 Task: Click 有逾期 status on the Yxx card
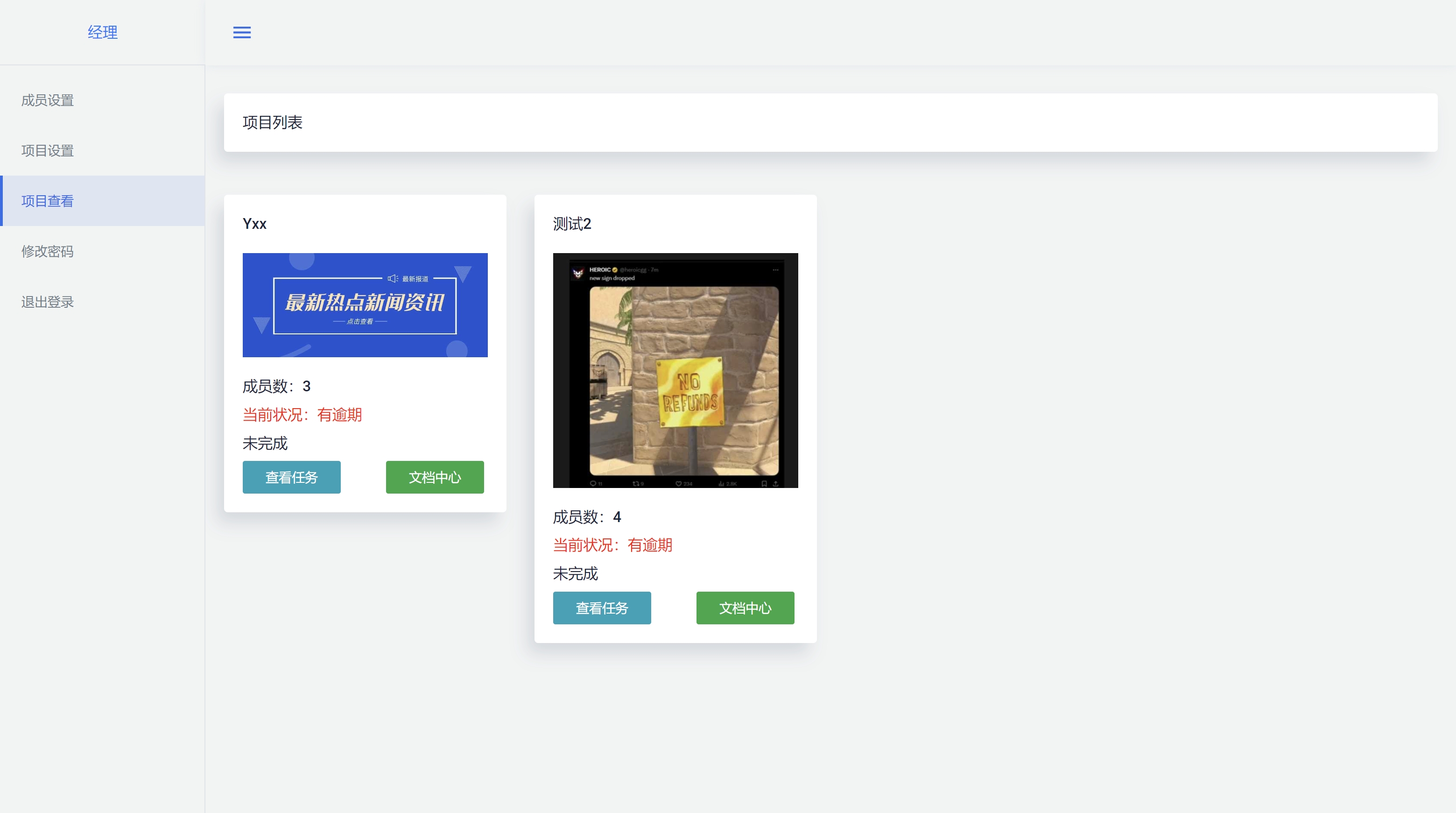pyautogui.click(x=339, y=414)
